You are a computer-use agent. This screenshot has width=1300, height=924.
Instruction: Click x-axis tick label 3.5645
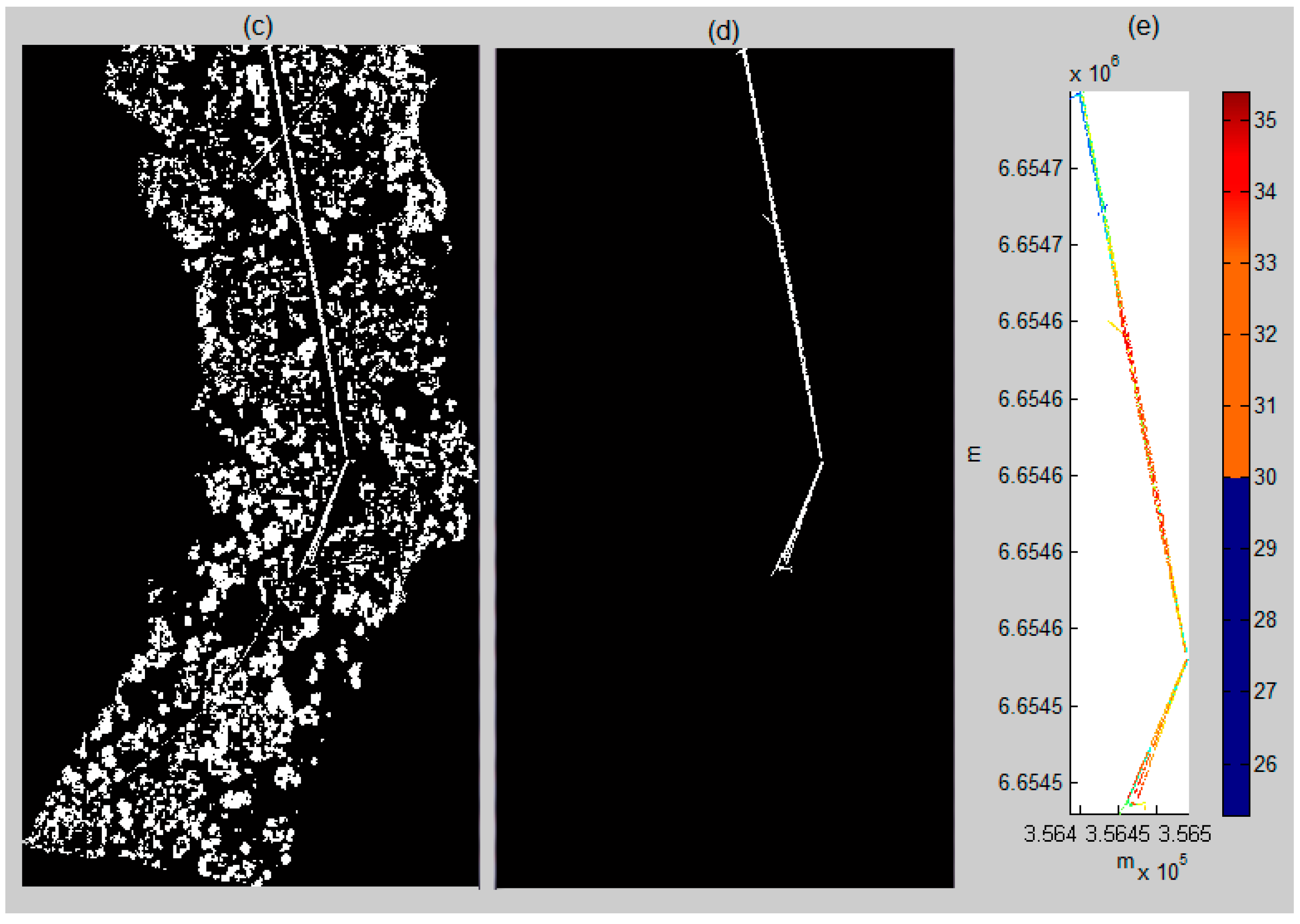click(x=1117, y=834)
